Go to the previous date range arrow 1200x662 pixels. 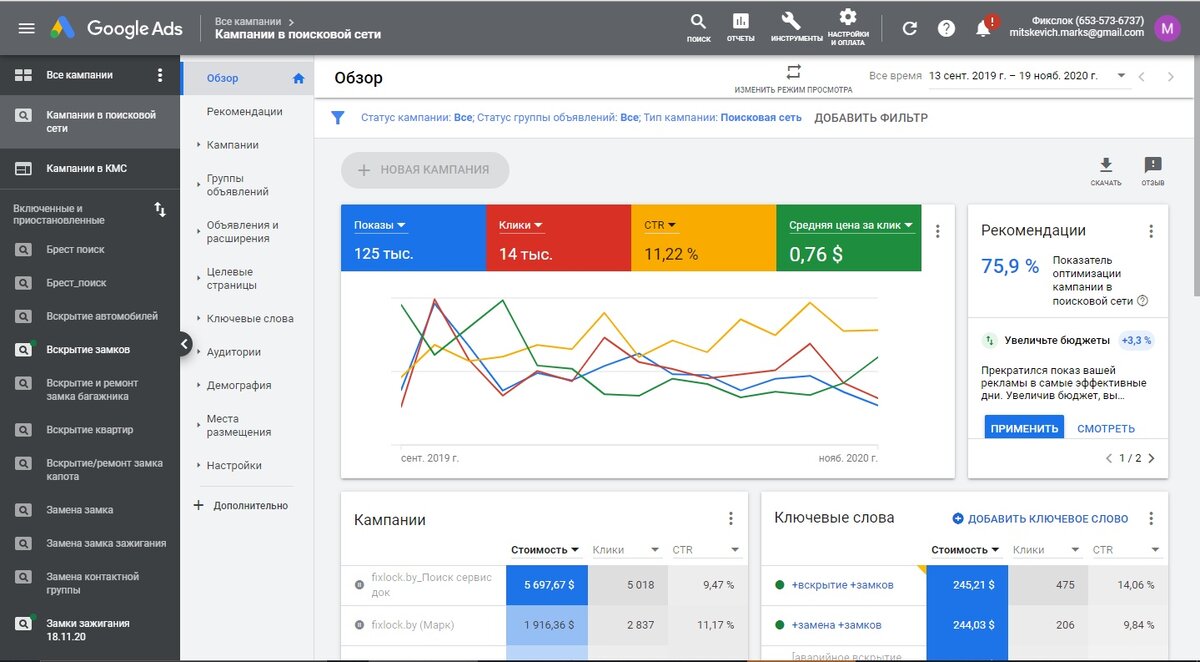[x=1141, y=76]
